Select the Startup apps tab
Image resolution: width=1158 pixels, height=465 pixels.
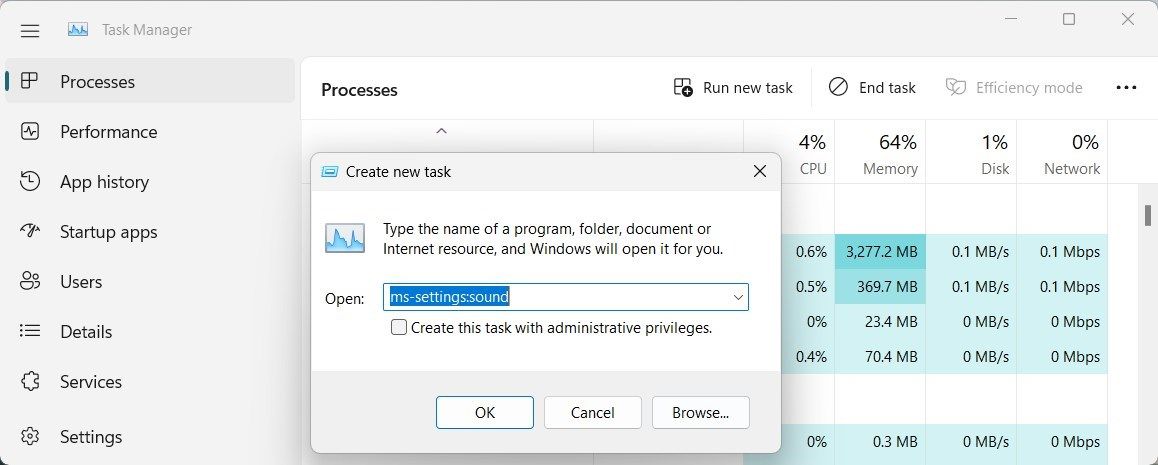click(x=150, y=232)
